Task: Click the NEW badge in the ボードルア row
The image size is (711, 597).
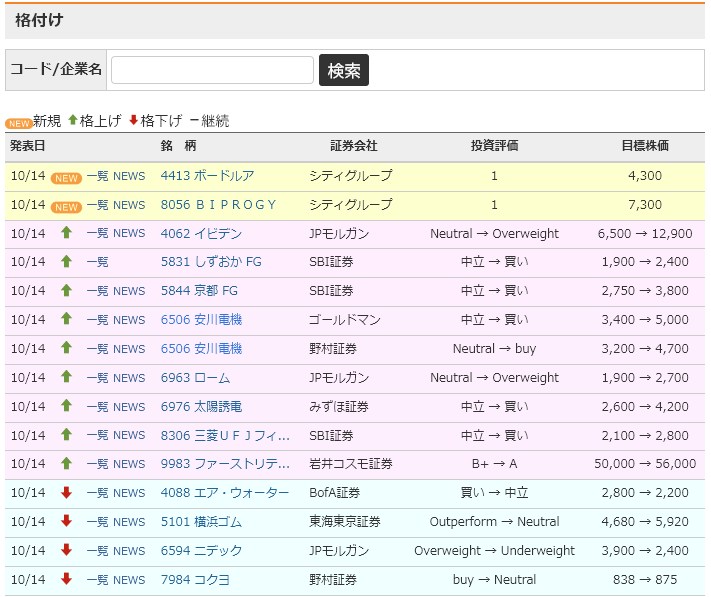Action: click(66, 177)
